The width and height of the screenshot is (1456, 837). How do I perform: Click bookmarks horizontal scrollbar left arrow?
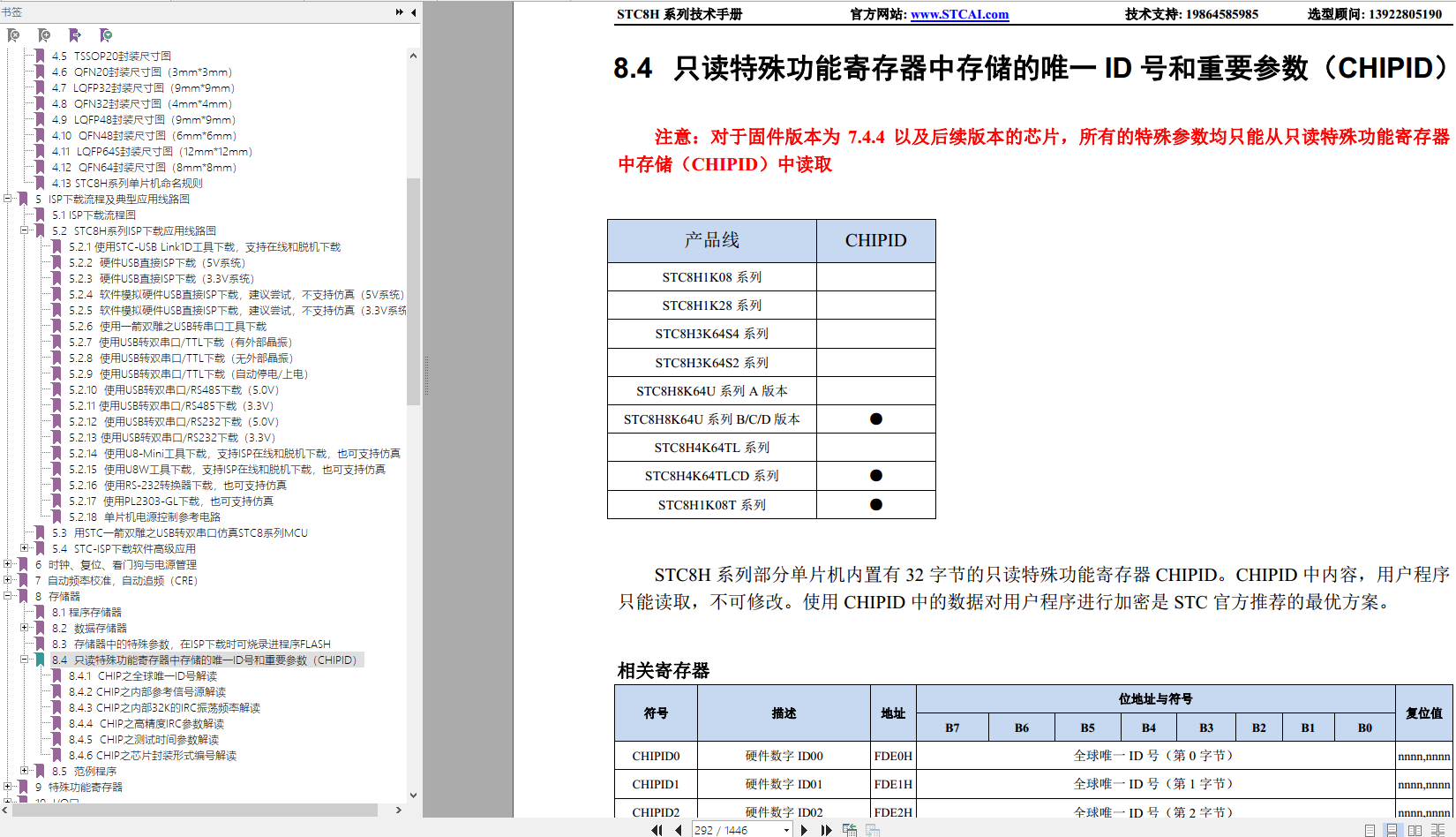(x=6, y=810)
